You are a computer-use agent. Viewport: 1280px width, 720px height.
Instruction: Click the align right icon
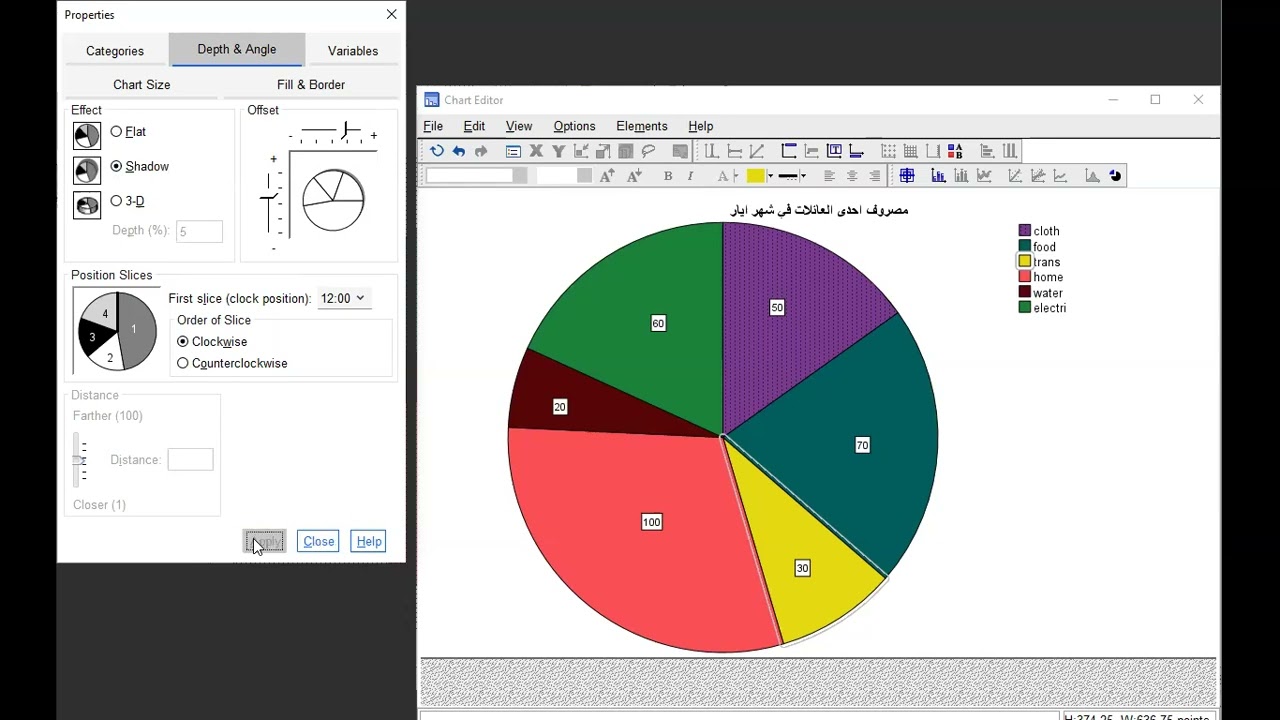point(875,176)
